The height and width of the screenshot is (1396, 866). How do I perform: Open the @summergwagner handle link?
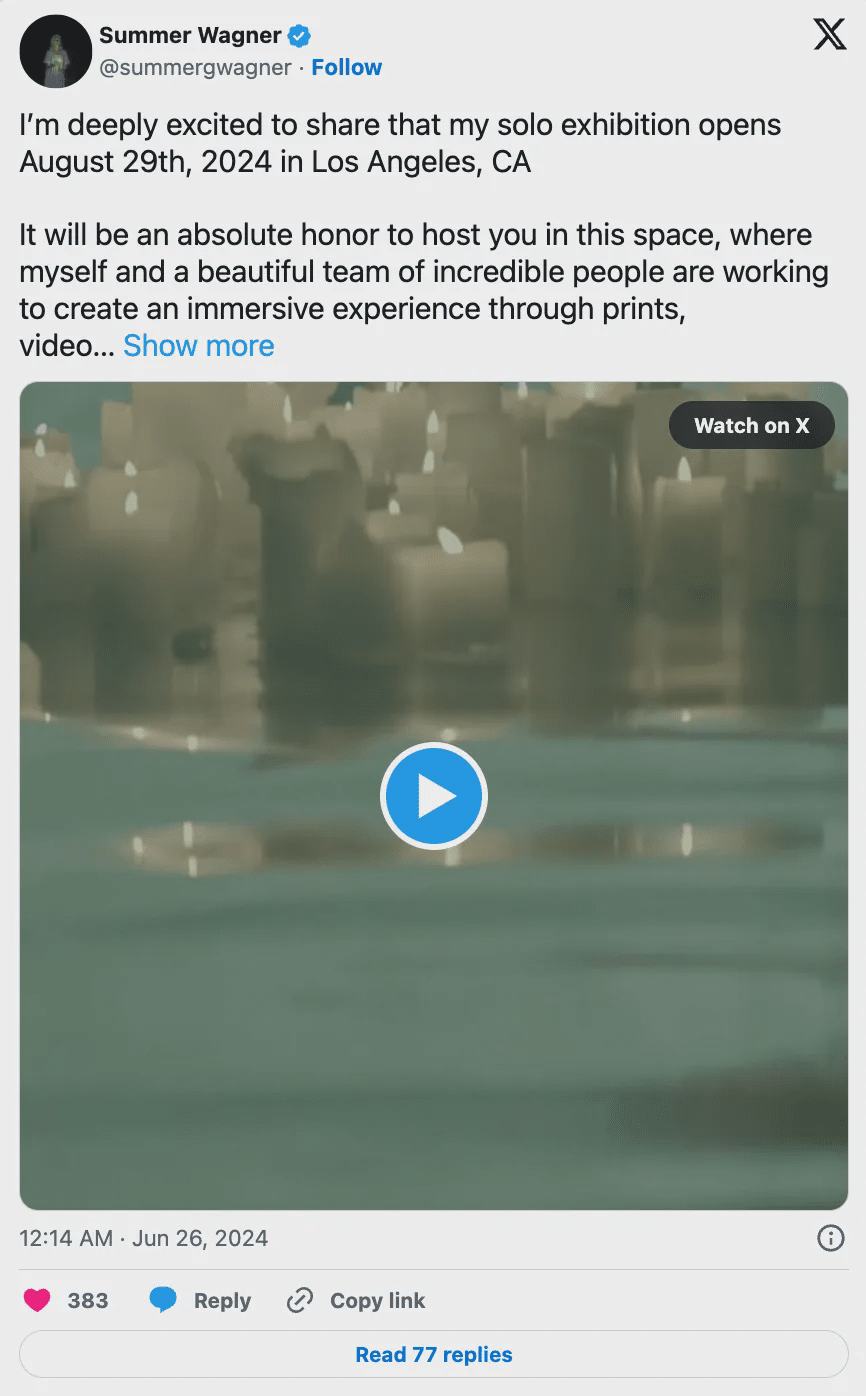[195, 67]
